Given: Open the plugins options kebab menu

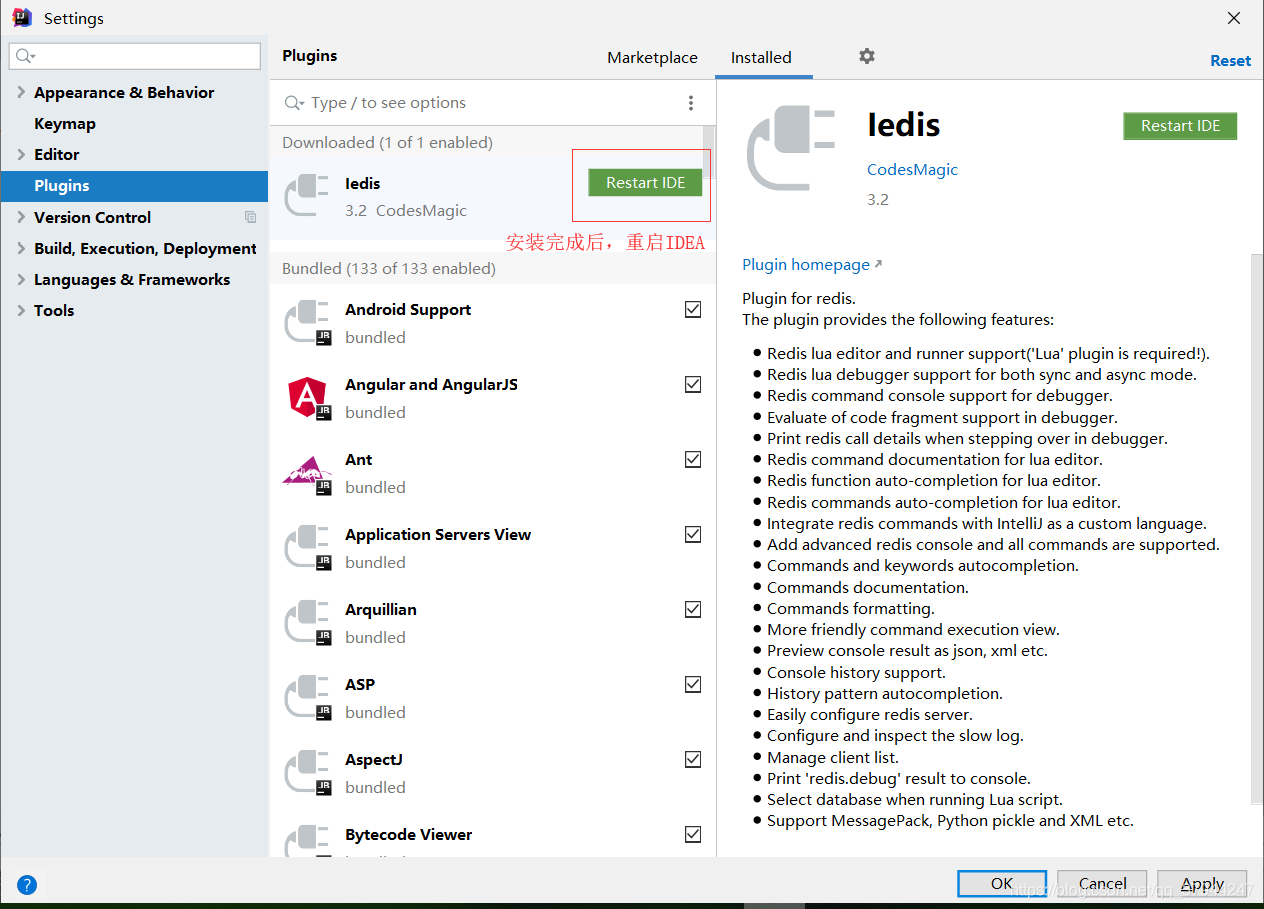Looking at the screenshot, I should pos(690,102).
